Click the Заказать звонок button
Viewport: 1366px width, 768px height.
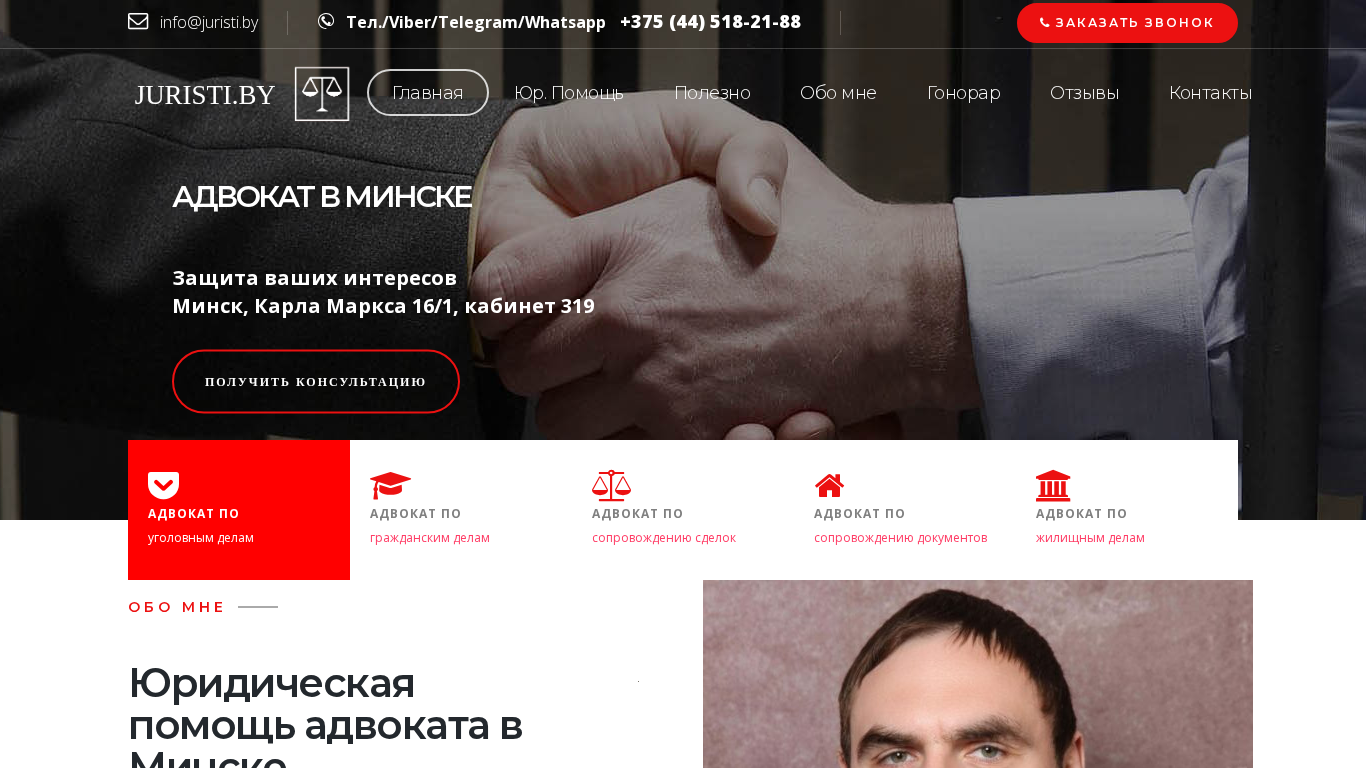point(1127,23)
